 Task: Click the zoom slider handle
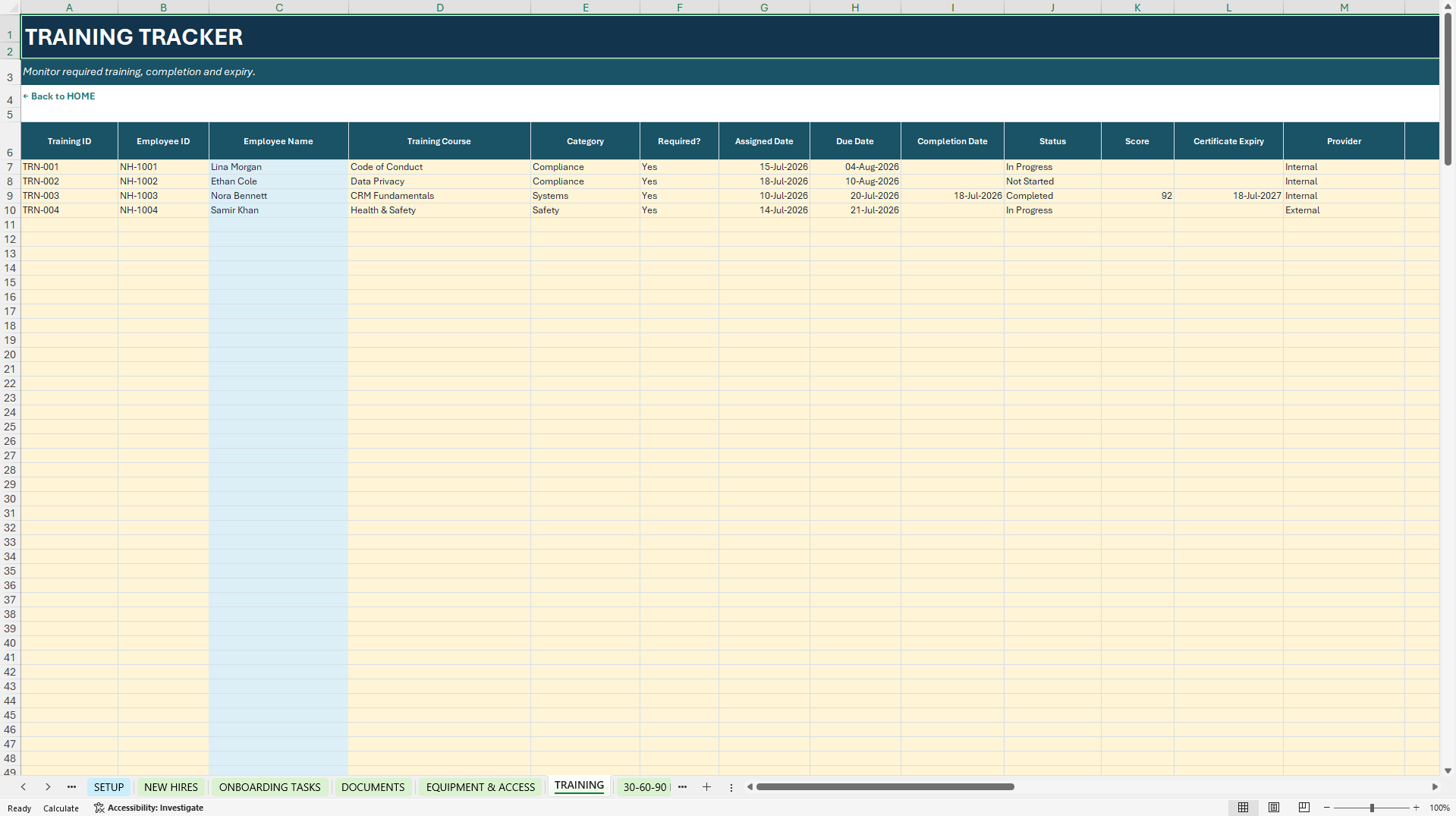(x=1372, y=808)
